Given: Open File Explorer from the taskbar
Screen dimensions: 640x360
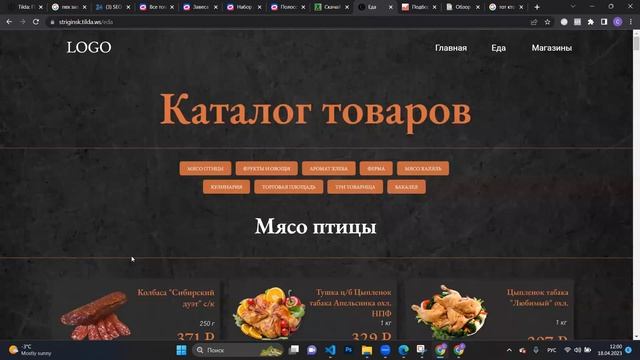Looking at the screenshot, I should [x=367, y=350].
